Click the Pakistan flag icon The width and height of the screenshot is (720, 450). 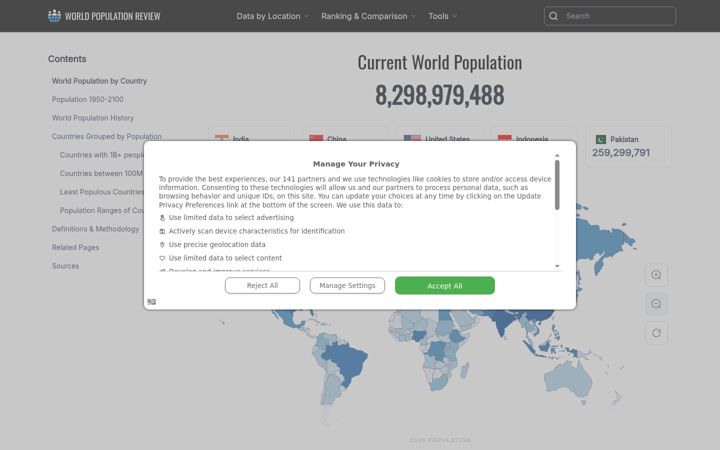(601, 139)
